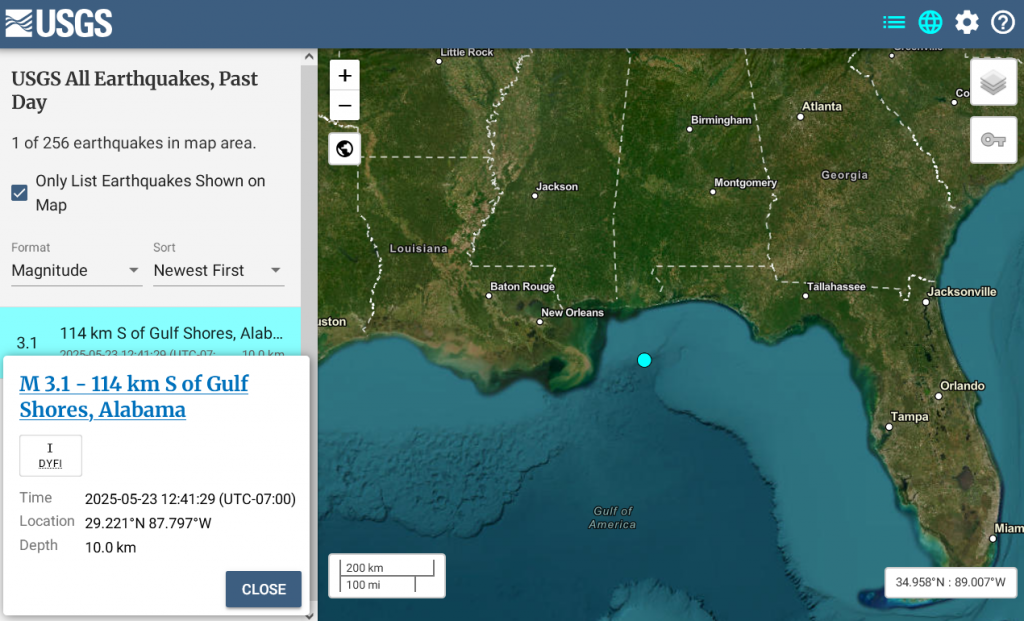Zoom out on the map

click(345, 105)
